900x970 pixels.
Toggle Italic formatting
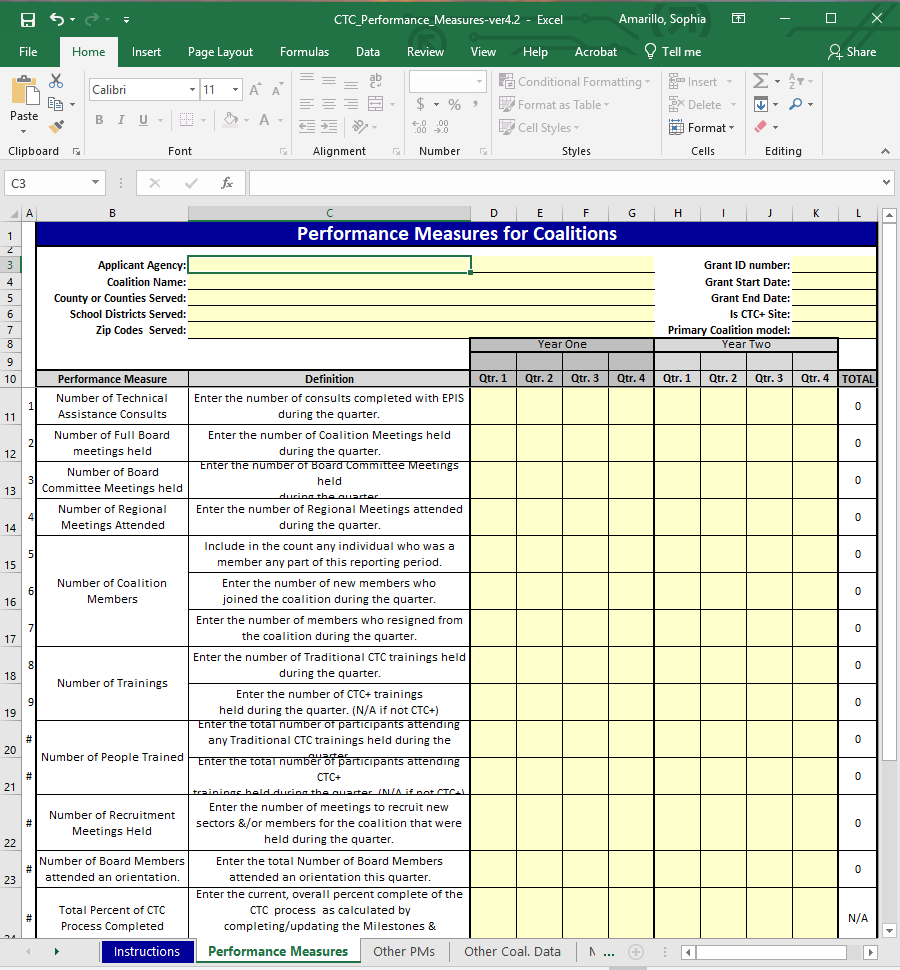121,120
